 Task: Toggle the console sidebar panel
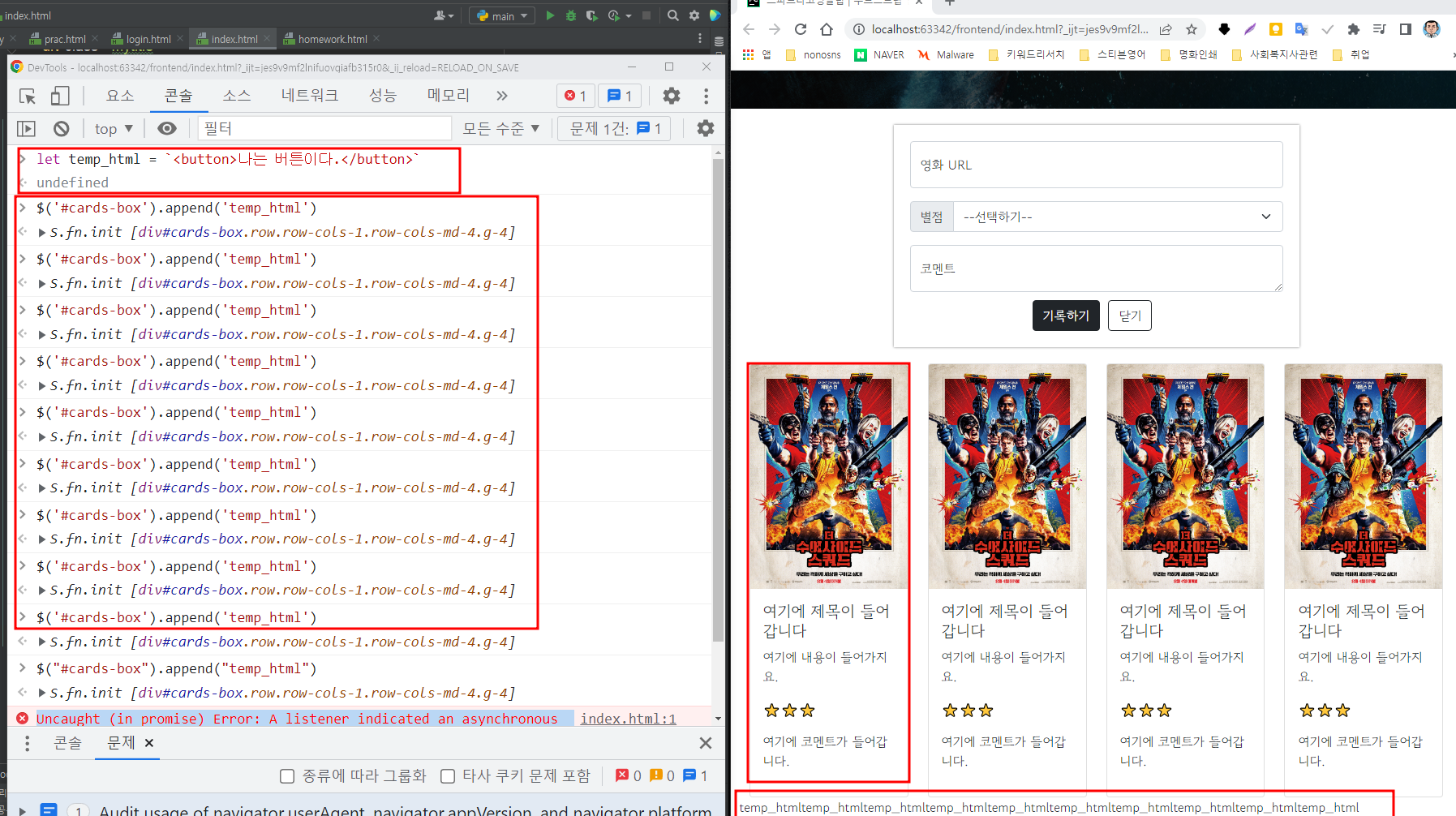[x=27, y=128]
